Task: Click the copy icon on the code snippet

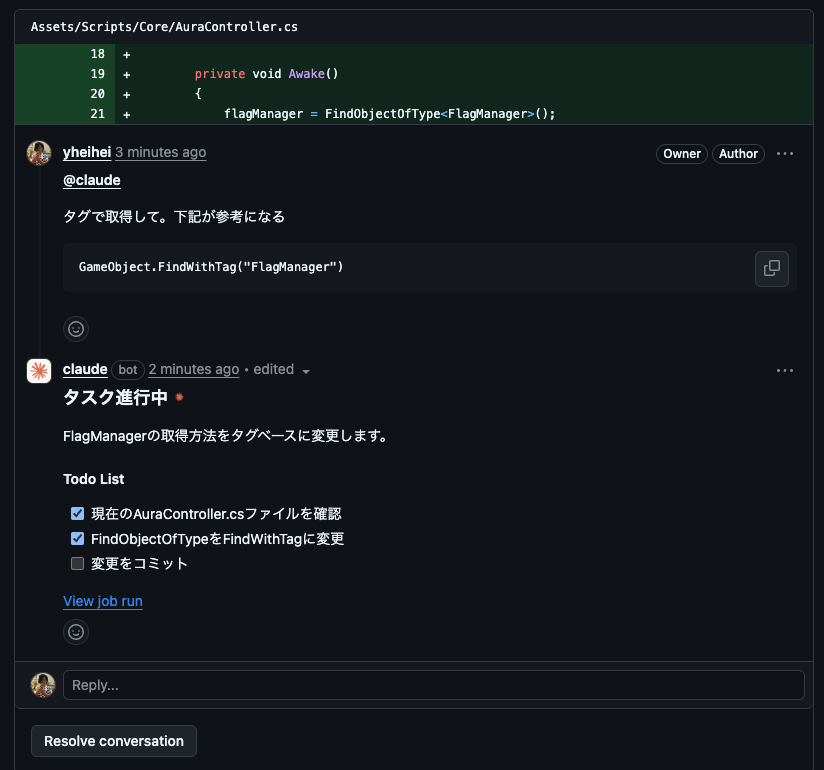Action: 771,268
